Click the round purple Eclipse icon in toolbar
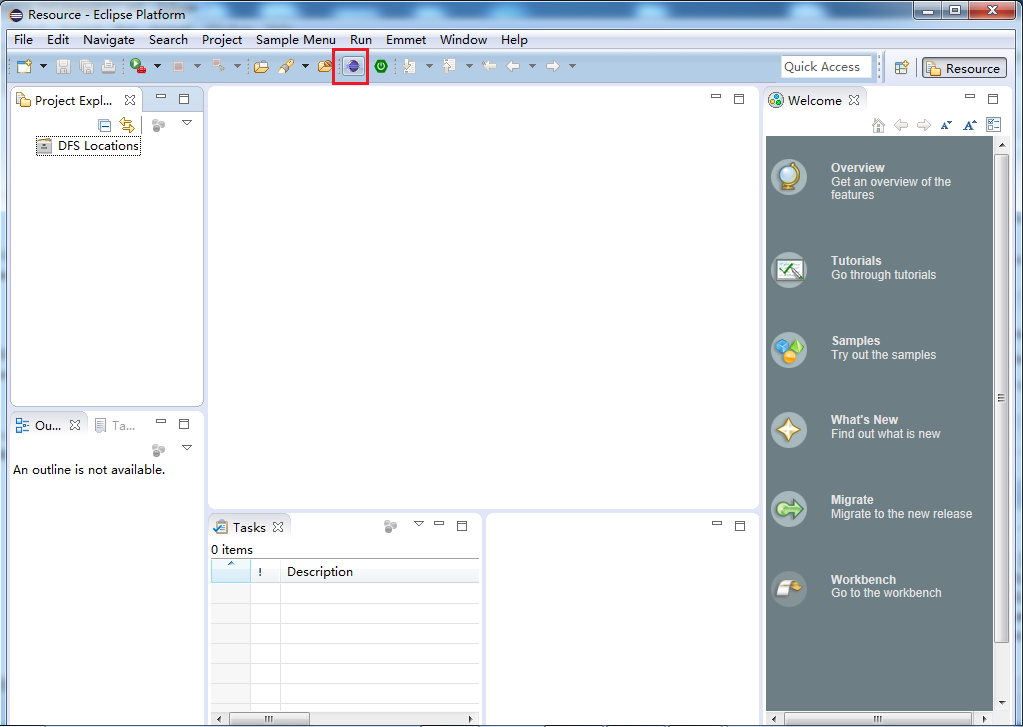Viewport: 1023px width, 727px height. pos(353,66)
